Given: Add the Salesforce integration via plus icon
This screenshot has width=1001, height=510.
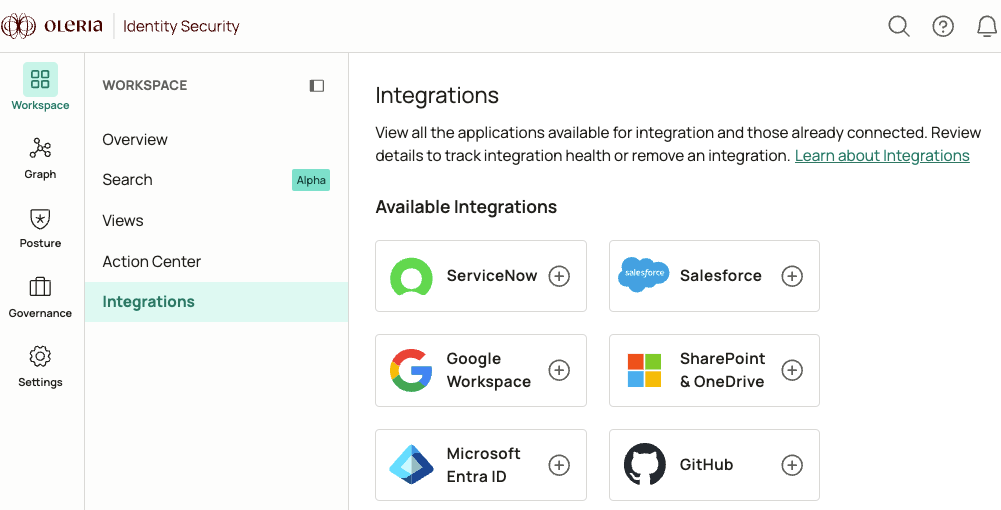Looking at the screenshot, I should pyautogui.click(x=792, y=276).
